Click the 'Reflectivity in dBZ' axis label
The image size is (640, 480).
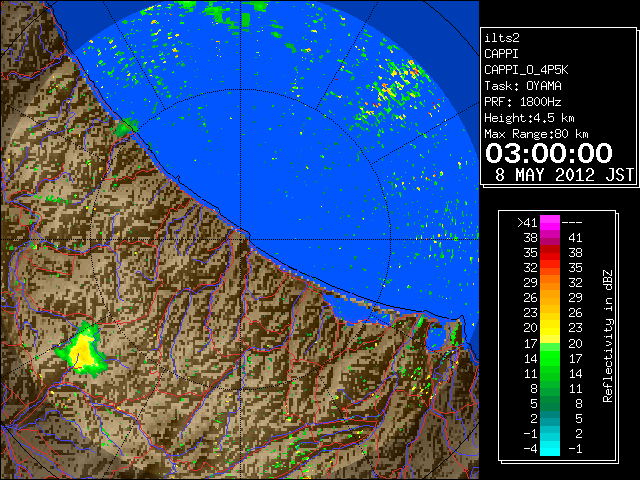[608, 336]
